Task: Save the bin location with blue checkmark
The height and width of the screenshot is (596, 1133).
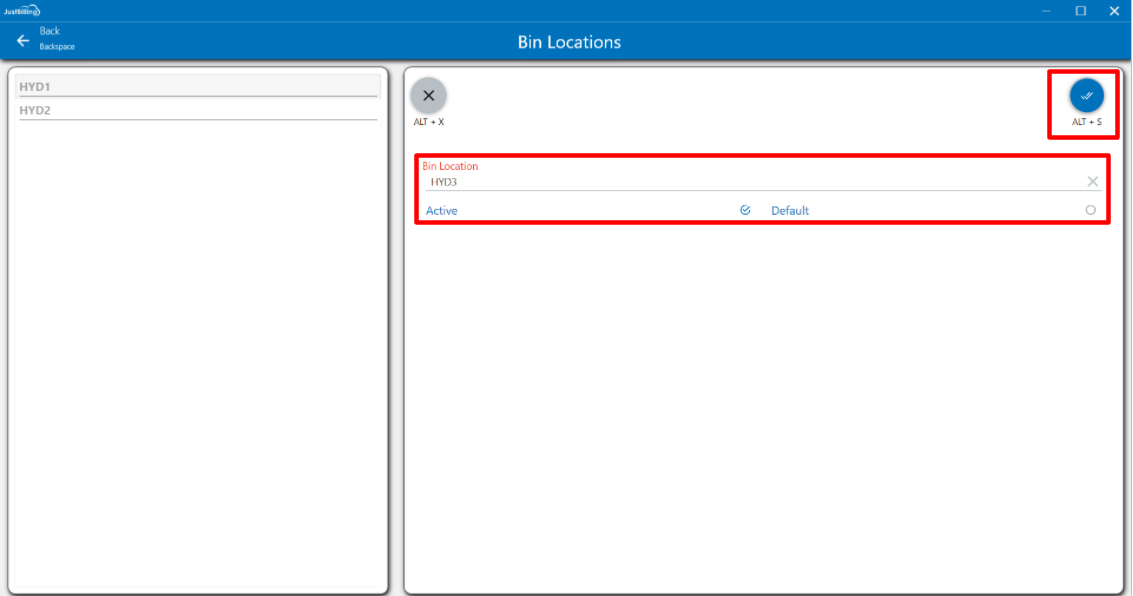Action: [1086, 96]
